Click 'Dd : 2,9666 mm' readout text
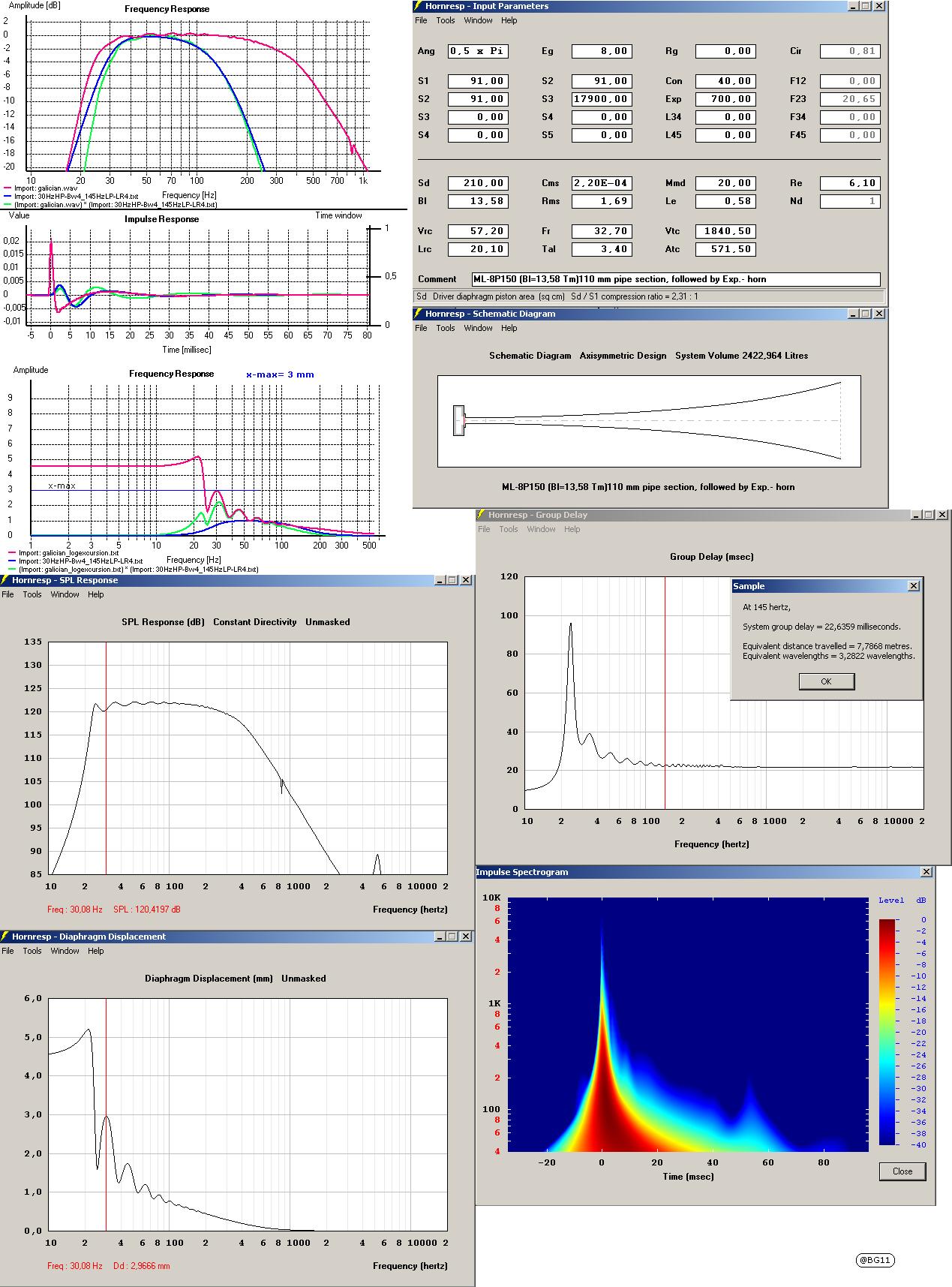The width and height of the screenshot is (952, 1287). (x=142, y=1266)
